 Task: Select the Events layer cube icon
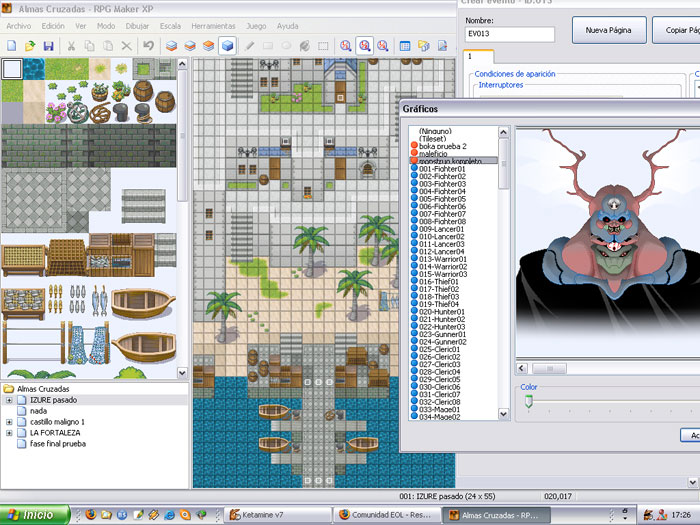pyautogui.click(x=227, y=46)
